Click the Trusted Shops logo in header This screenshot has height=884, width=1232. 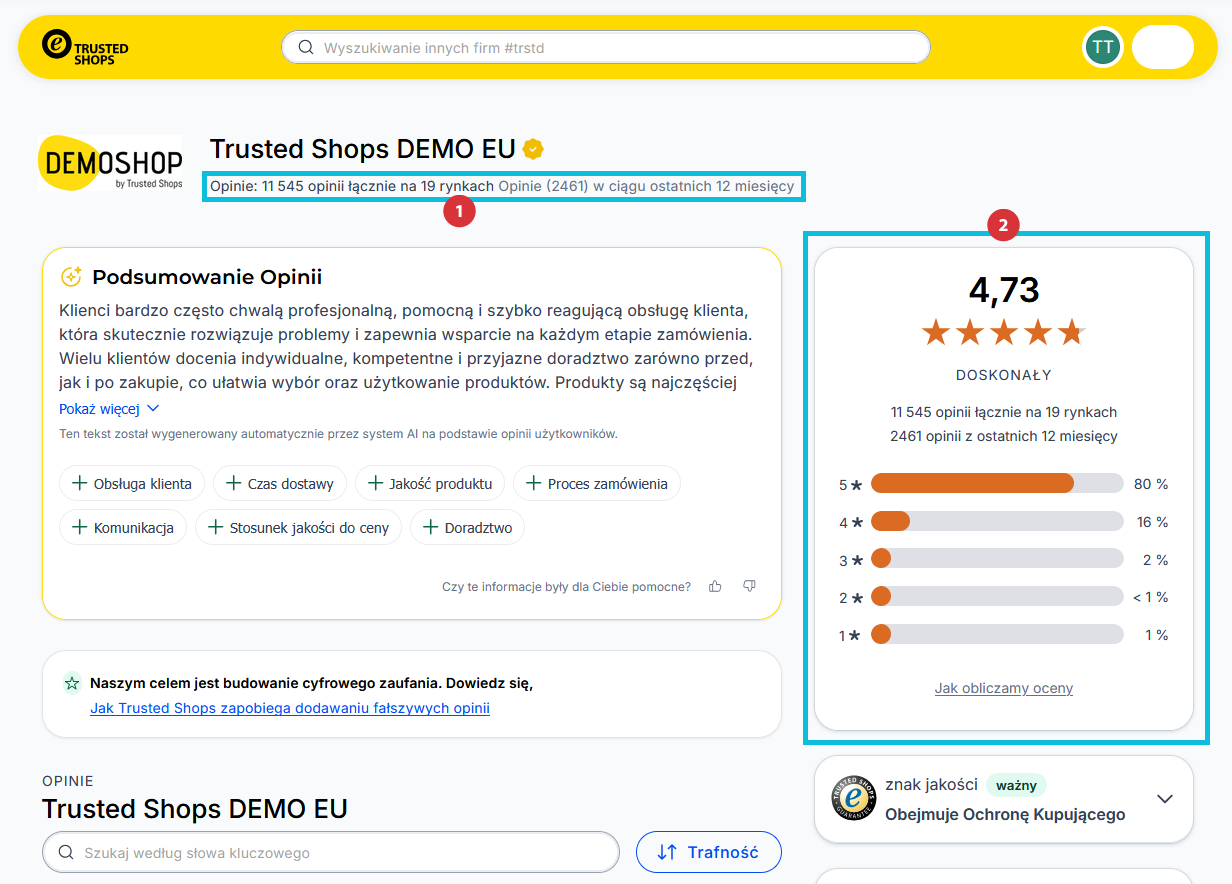tap(85, 47)
